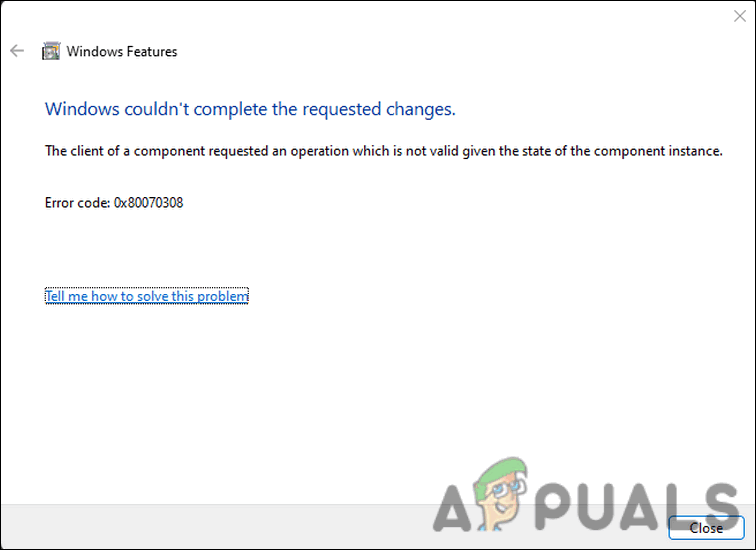
Task: Click the word 'Features' in window title
Action: [151, 51]
